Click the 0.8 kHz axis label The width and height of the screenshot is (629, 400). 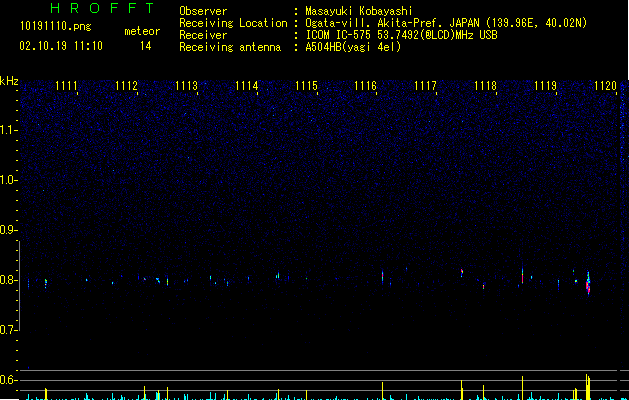[x=9, y=280]
